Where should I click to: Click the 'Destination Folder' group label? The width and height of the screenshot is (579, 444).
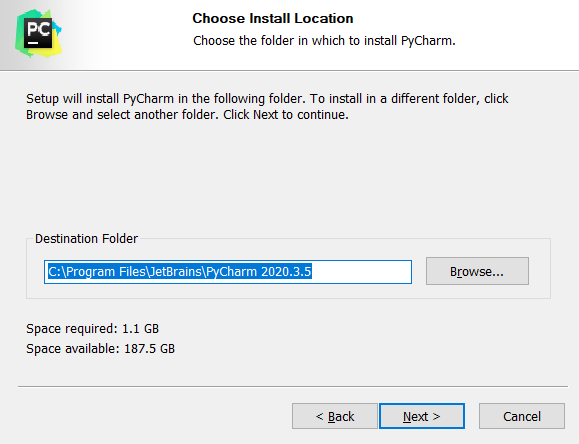tap(86, 239)
